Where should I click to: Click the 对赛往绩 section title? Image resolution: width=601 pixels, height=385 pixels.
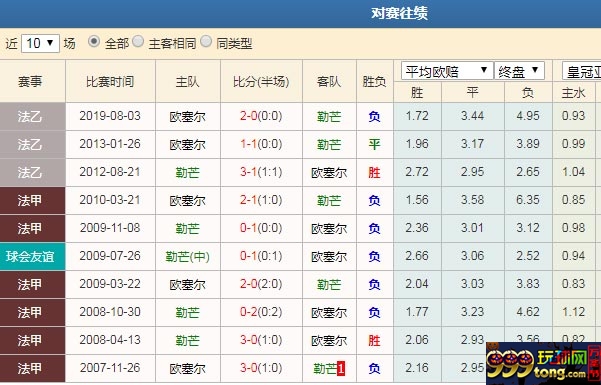click(399, 13)
